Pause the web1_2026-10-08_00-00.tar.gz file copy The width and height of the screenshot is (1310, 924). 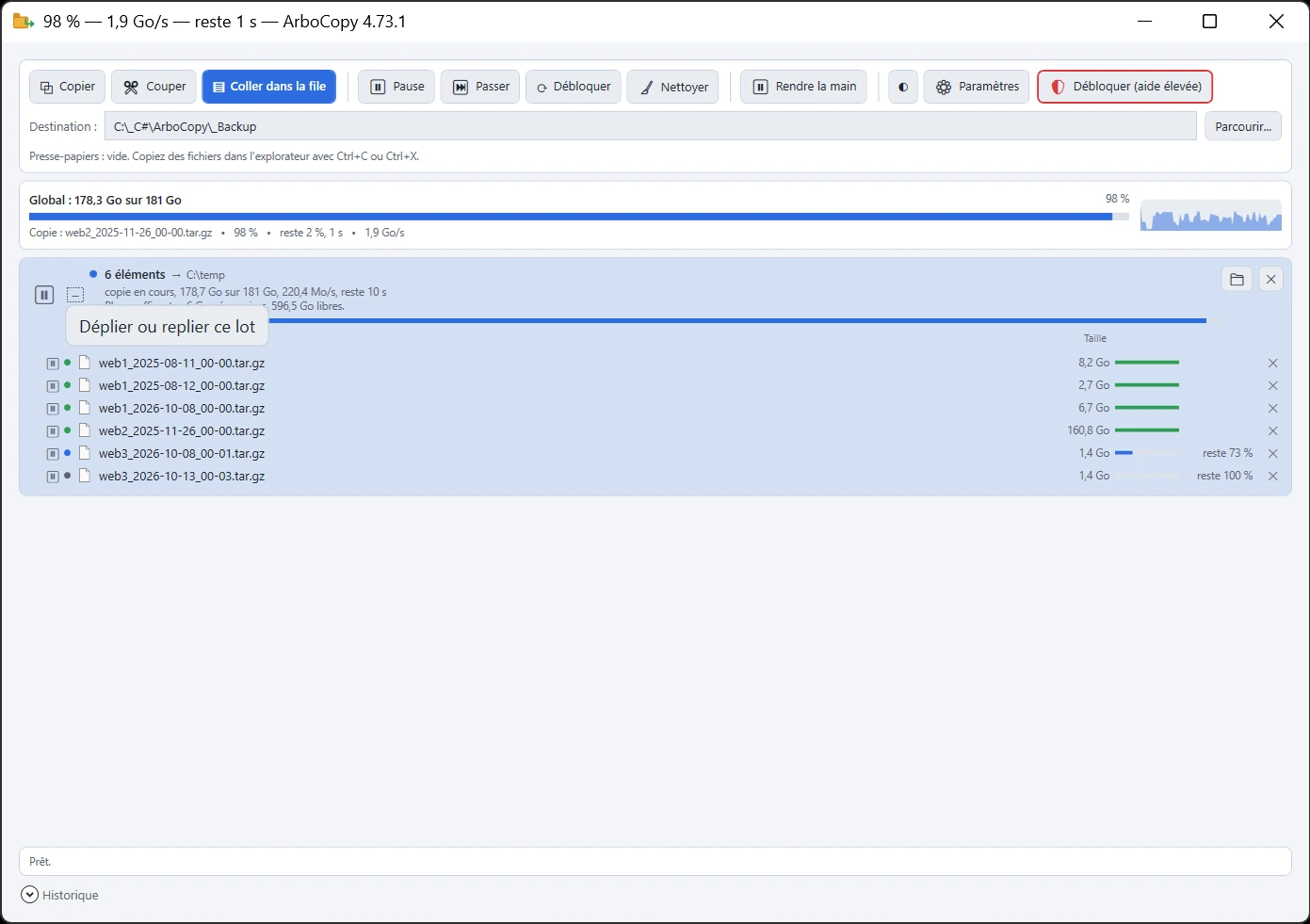[53, 408]
